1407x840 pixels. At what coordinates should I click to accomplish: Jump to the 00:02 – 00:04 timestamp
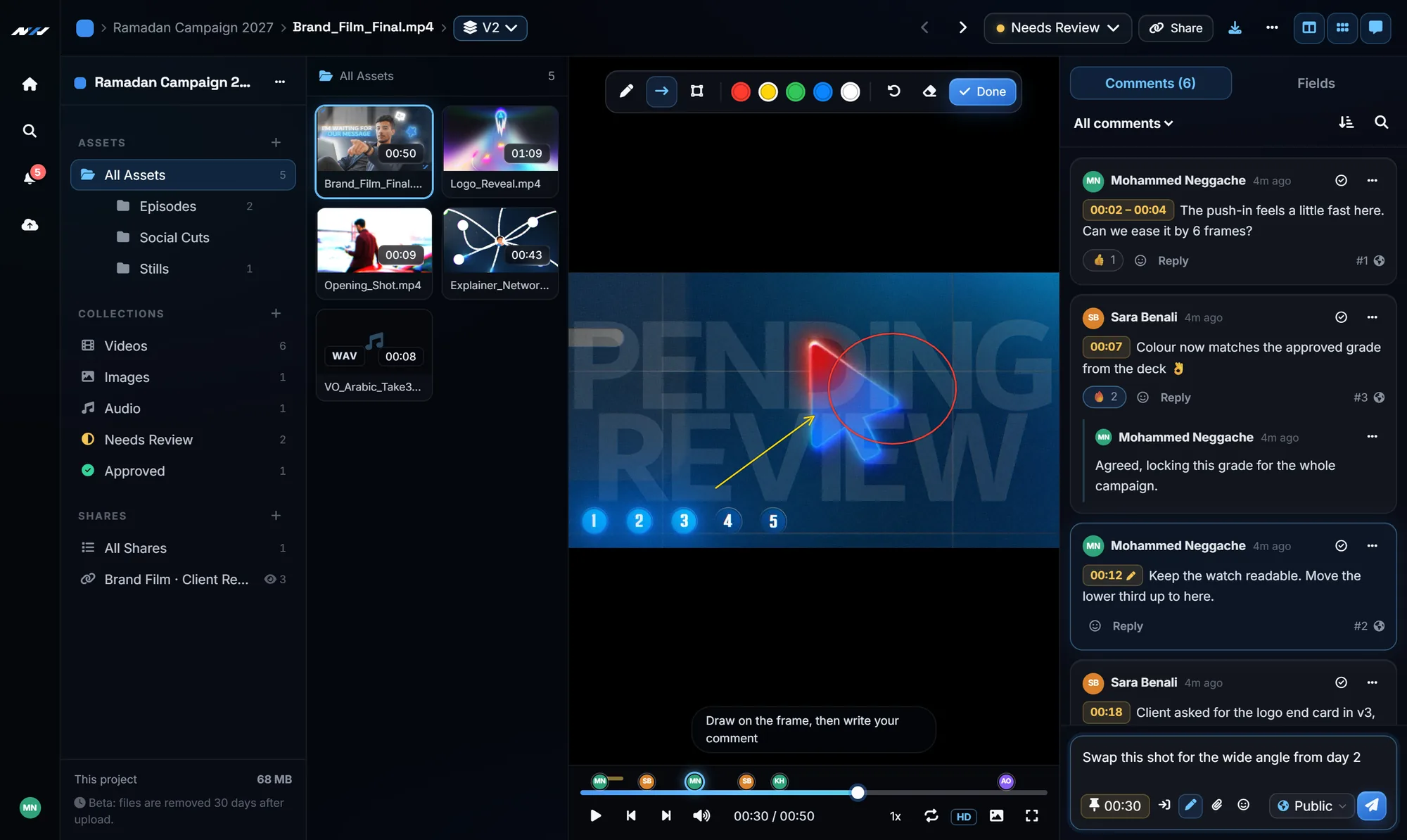(1128, 210)
